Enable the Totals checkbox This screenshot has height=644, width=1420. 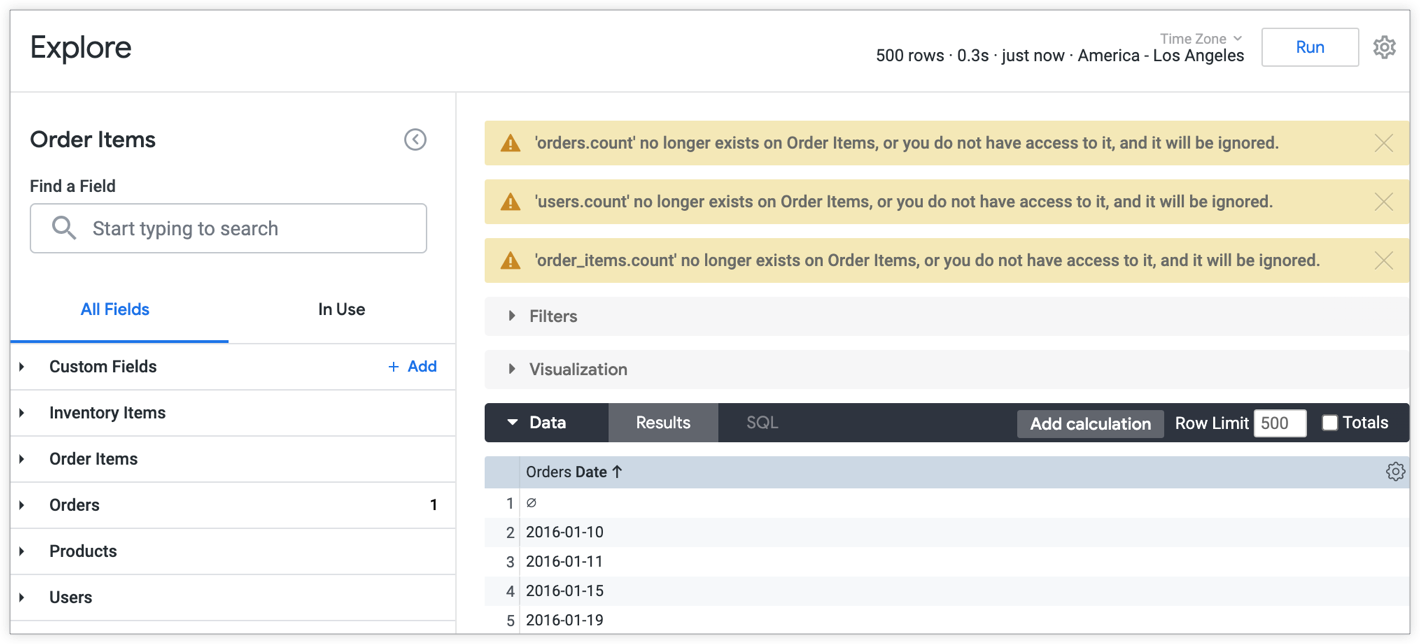tap(1330, 423)
